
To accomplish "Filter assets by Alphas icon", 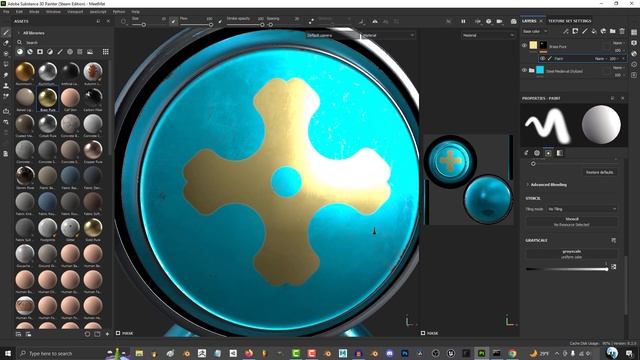I will tap(70, 52).
